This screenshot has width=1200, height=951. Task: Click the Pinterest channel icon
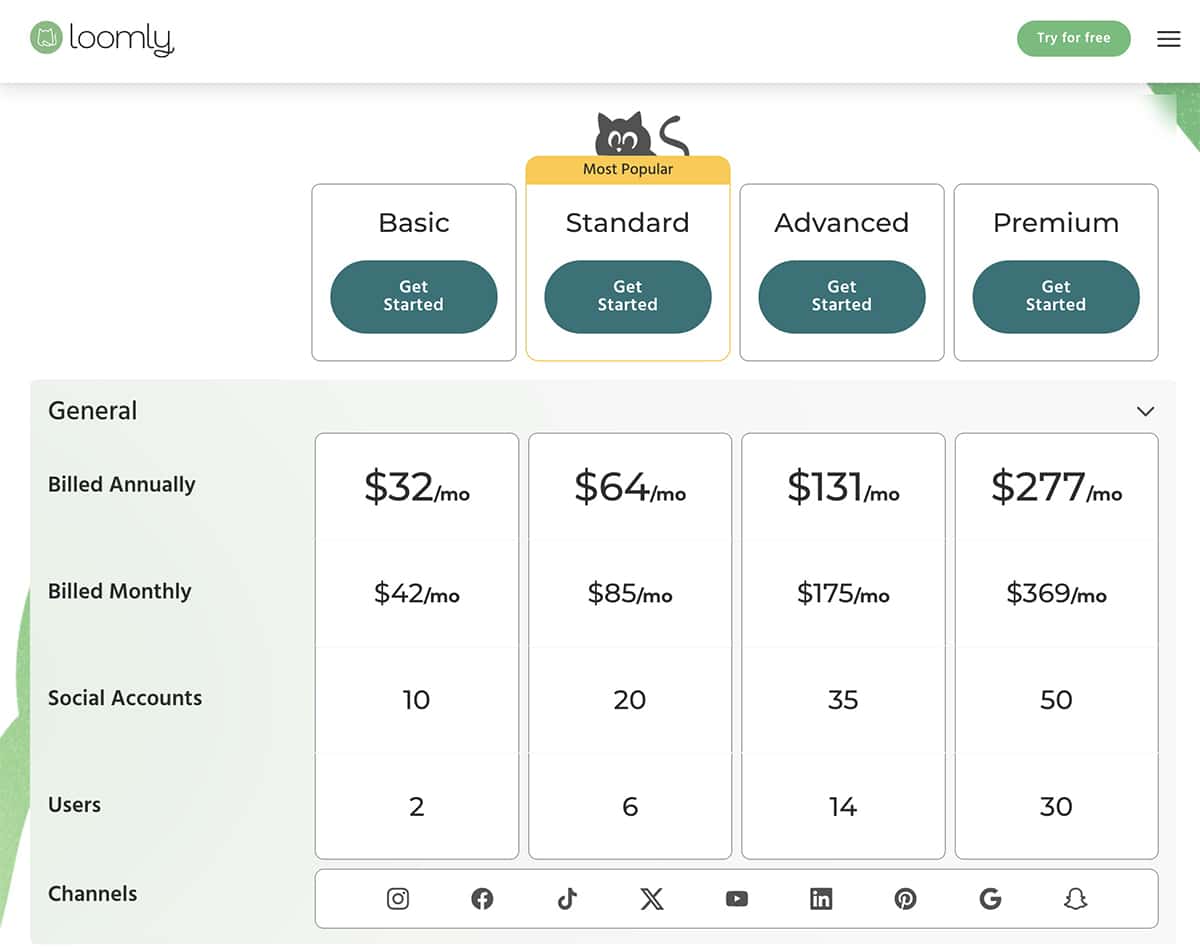905,899
